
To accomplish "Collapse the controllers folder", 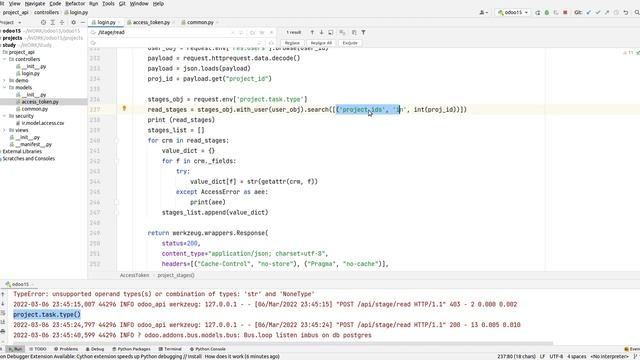I will pyautogui.click(x=4, y=59).
